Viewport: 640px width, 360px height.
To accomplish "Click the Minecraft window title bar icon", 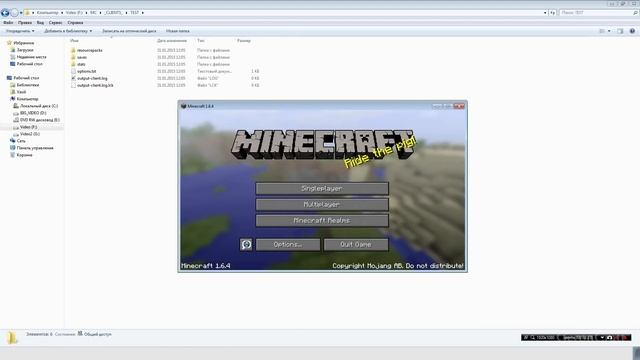I will (184, 106).
